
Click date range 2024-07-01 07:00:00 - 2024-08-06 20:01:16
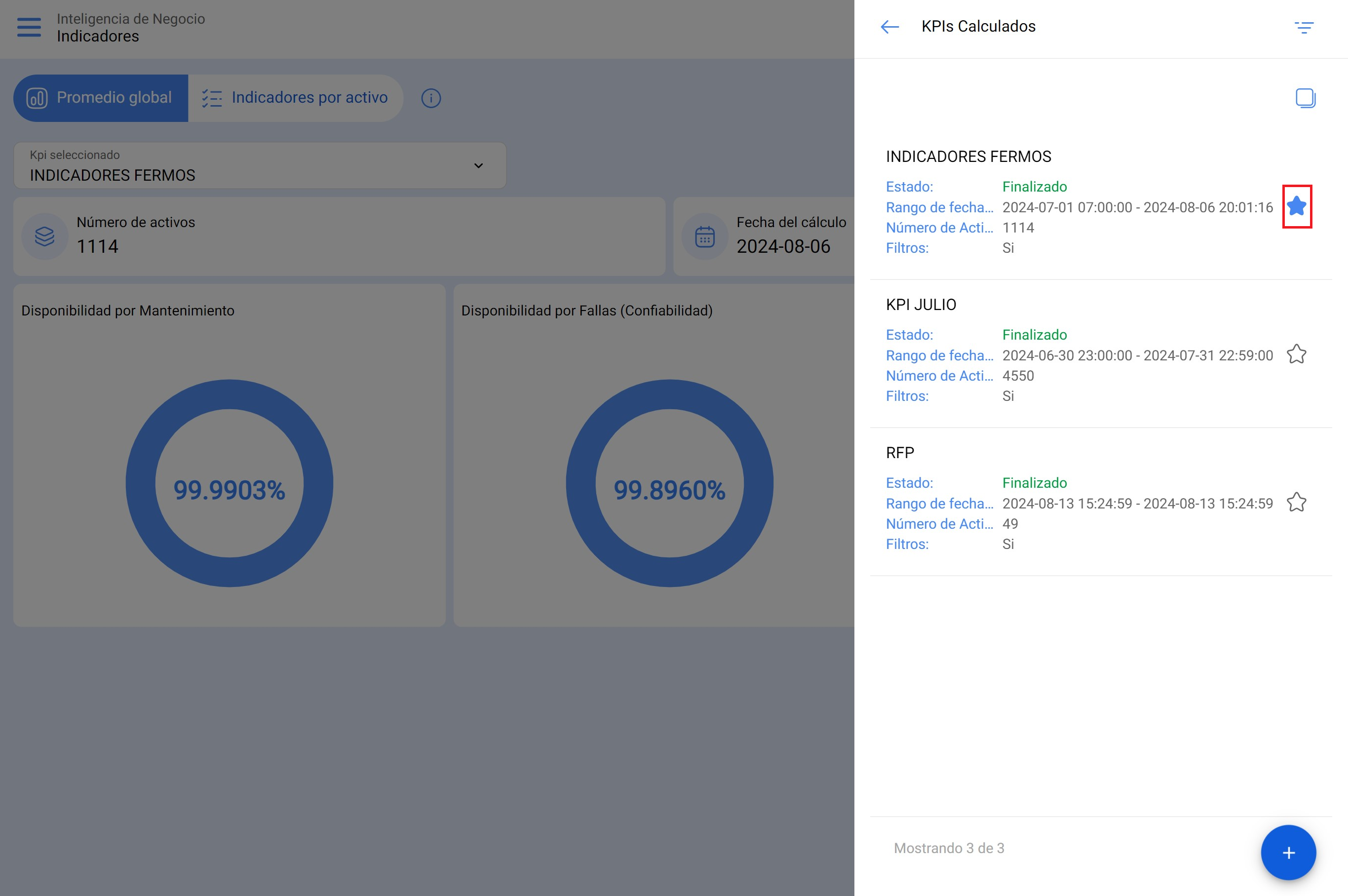coord(1137,207)
